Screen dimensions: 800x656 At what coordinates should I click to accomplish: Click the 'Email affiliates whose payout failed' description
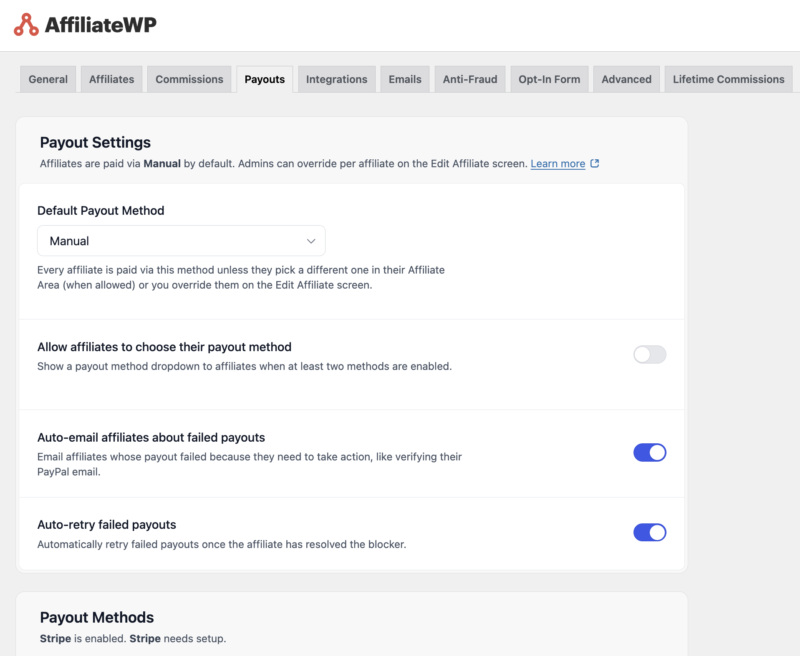249,464
